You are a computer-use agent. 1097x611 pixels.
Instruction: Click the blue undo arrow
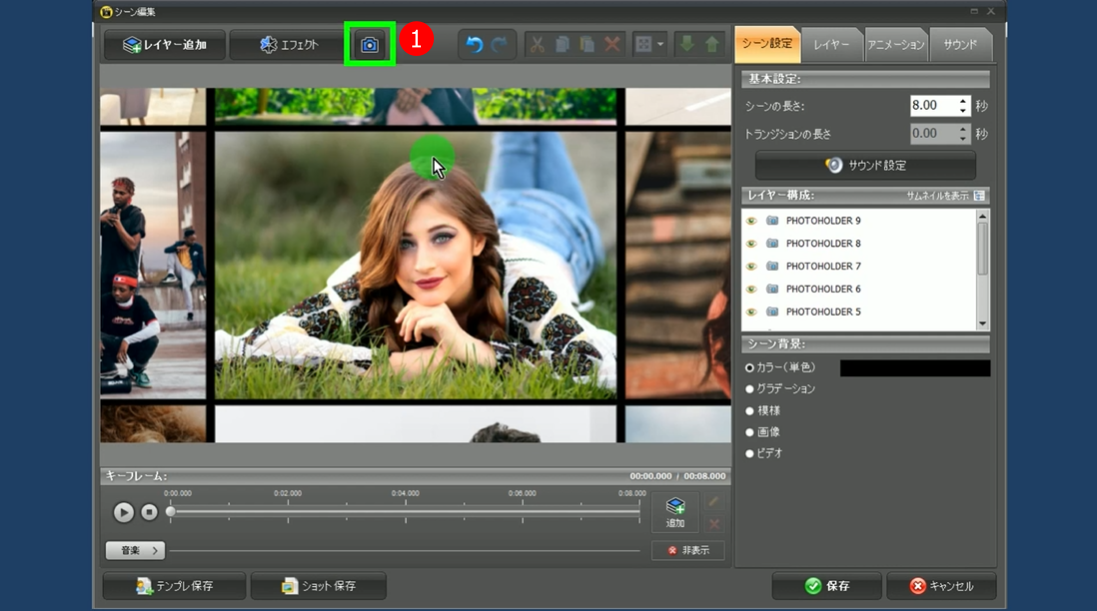(474, 45)
